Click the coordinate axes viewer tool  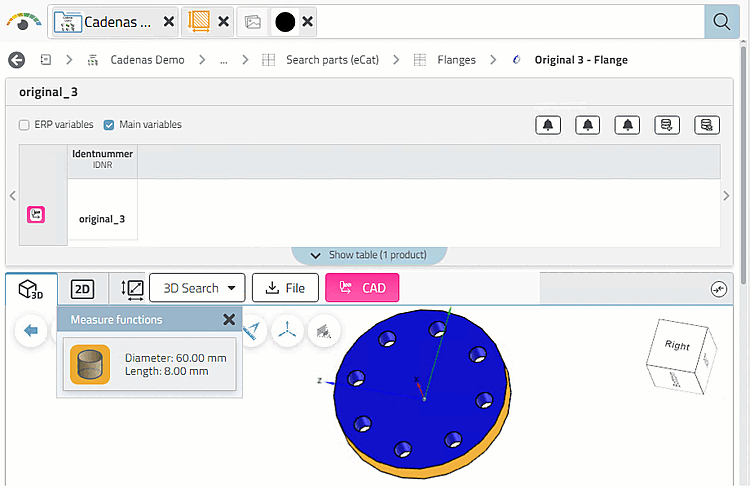pos(287,331)
